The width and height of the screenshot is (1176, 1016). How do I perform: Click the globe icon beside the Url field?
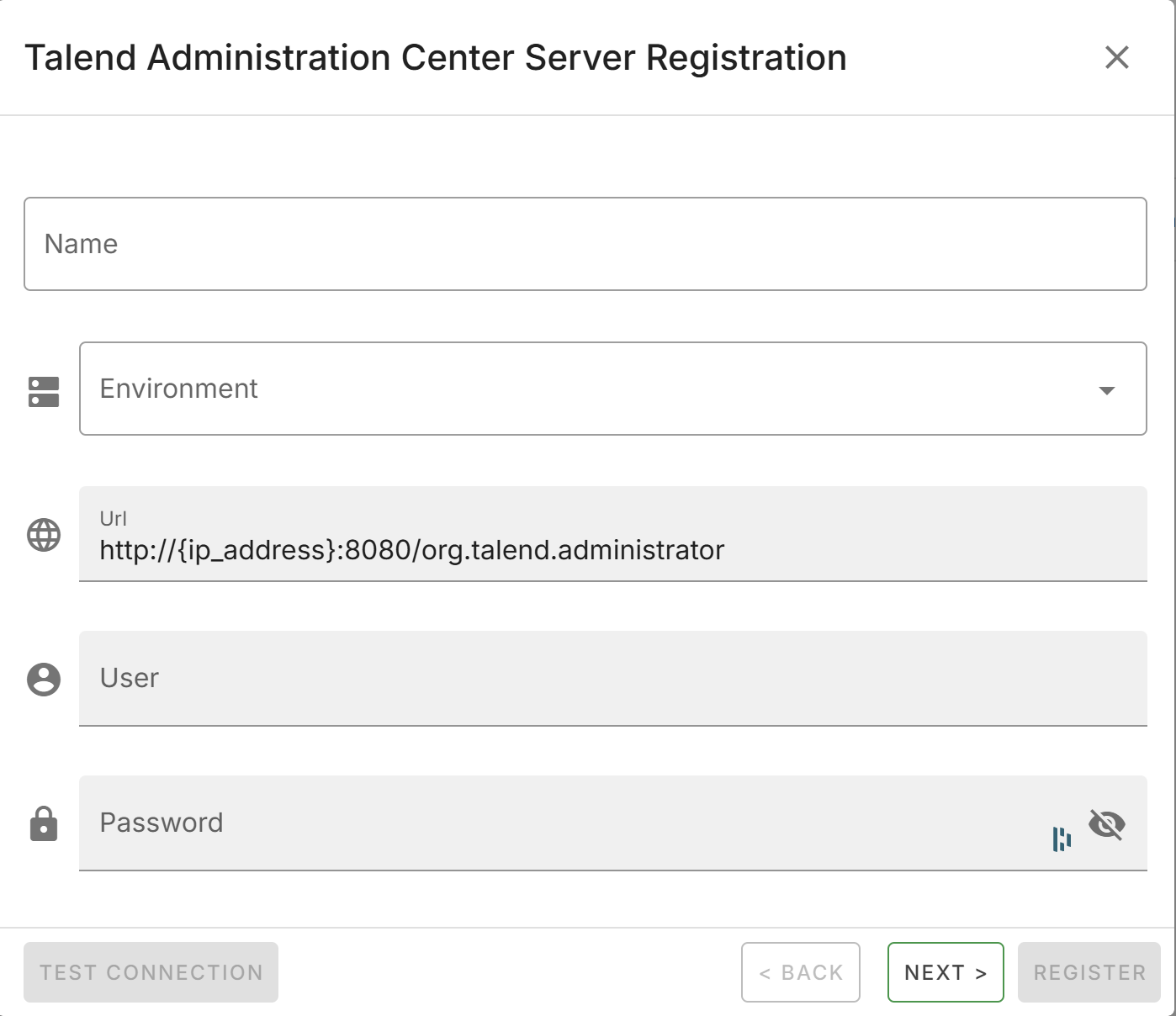point(43,534)
